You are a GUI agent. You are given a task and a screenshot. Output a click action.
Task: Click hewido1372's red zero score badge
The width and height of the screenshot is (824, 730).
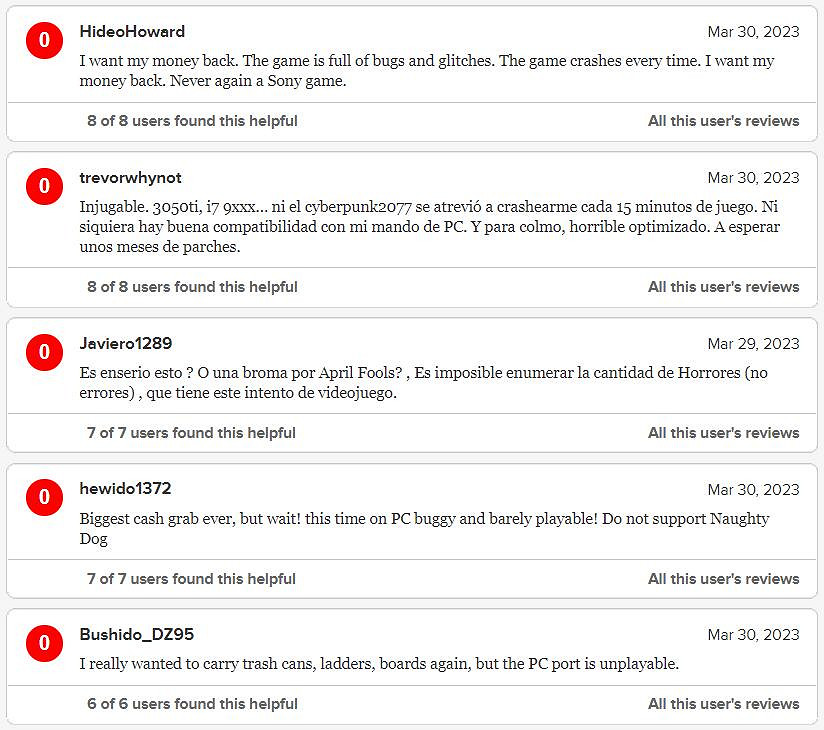pos(44,498)
